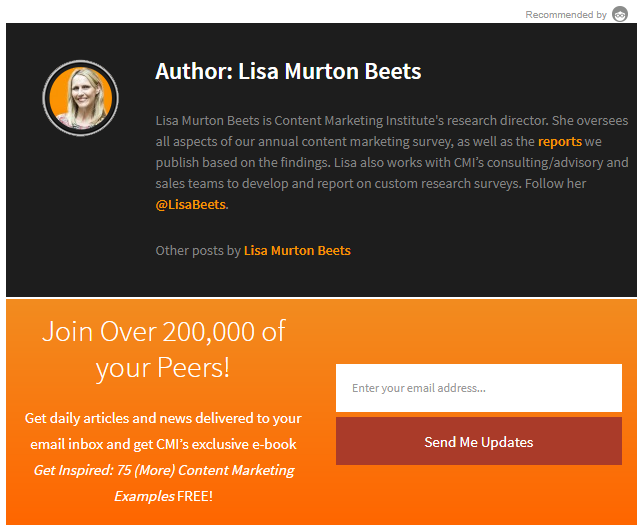
Task: Click the Send Me Updates button
Action: pos(479,441)
